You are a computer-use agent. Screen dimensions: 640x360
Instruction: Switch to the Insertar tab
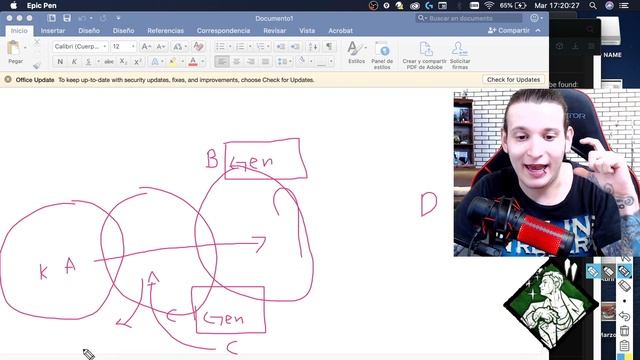53,31
